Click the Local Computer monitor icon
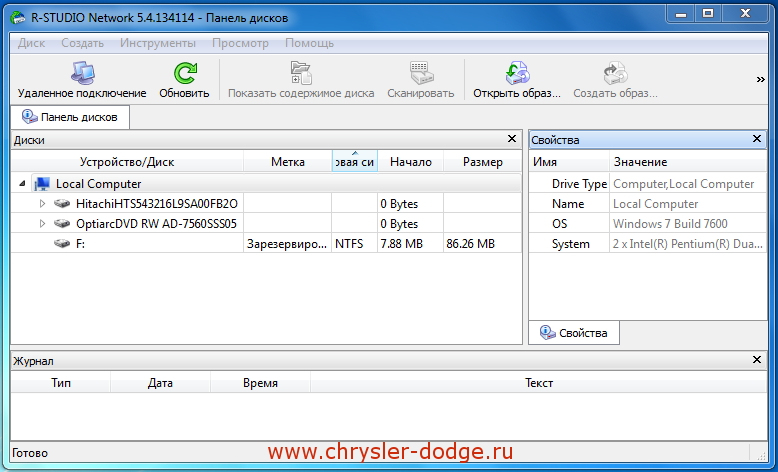 (42, 184)
